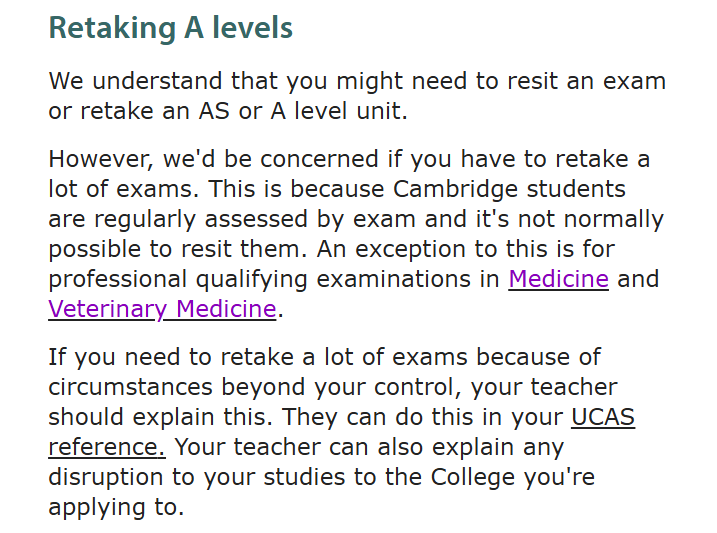Click the word 'disruption' in the final paragraph
This screenshot has width=717, height=533.
(106, 477)
